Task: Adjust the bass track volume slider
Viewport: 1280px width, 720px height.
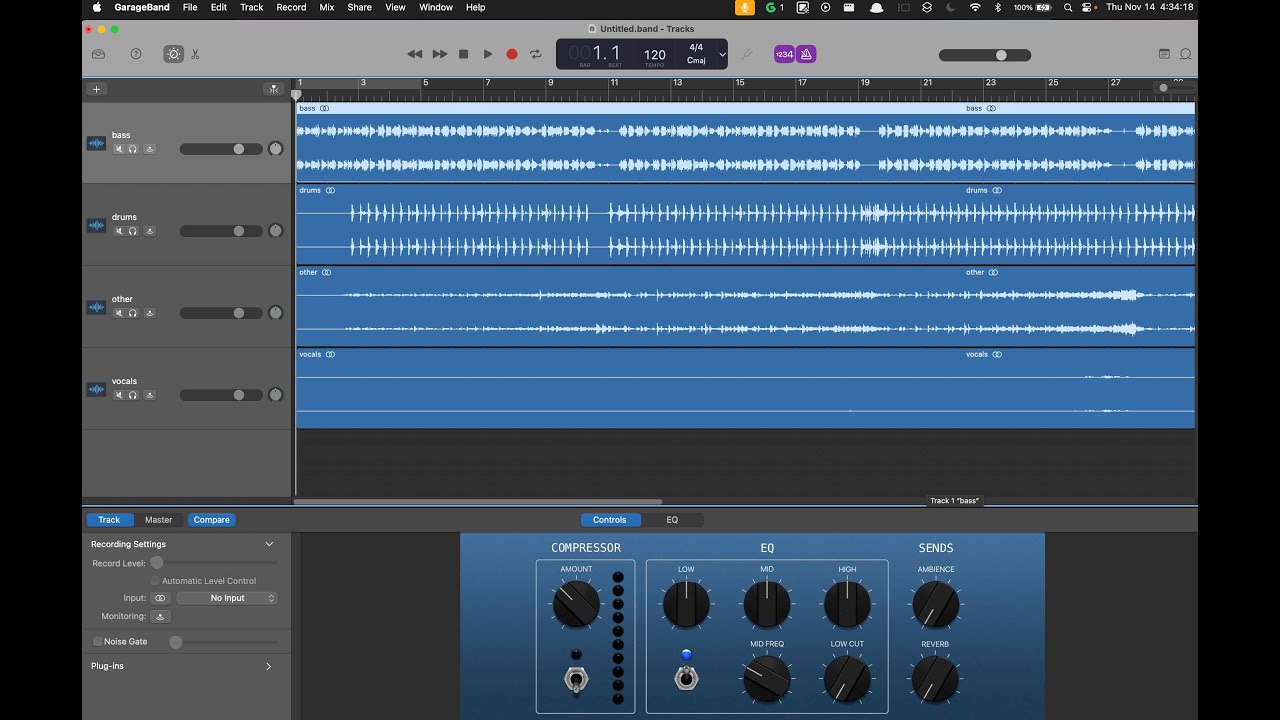Action: click(221, 149)
